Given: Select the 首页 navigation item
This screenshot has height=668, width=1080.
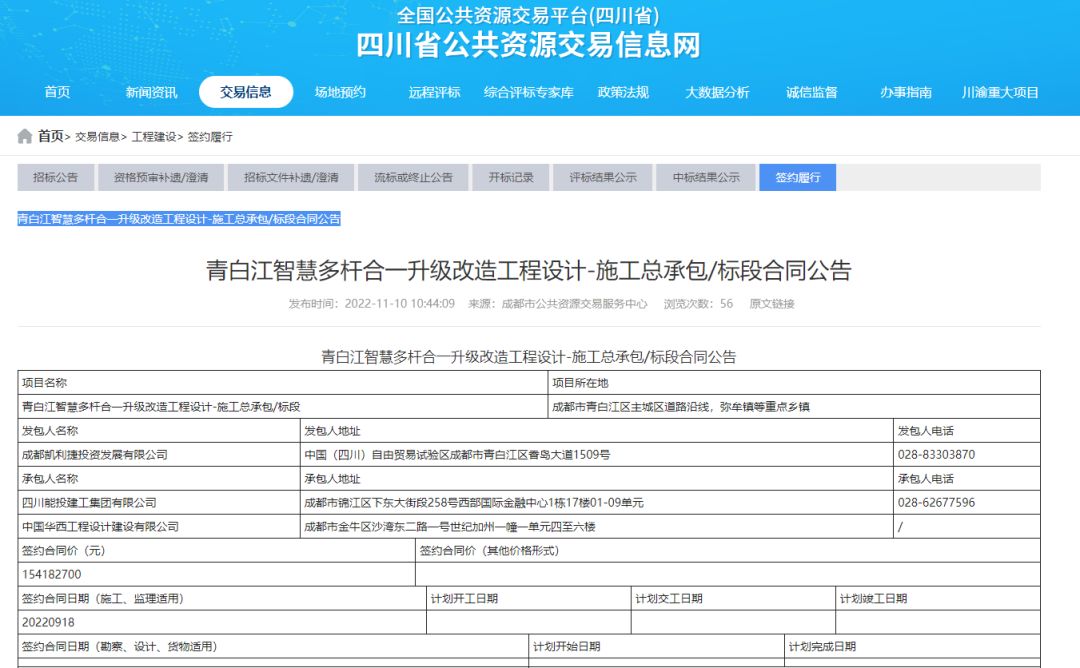Looking at the screenshot, I should tap(57, 91).
